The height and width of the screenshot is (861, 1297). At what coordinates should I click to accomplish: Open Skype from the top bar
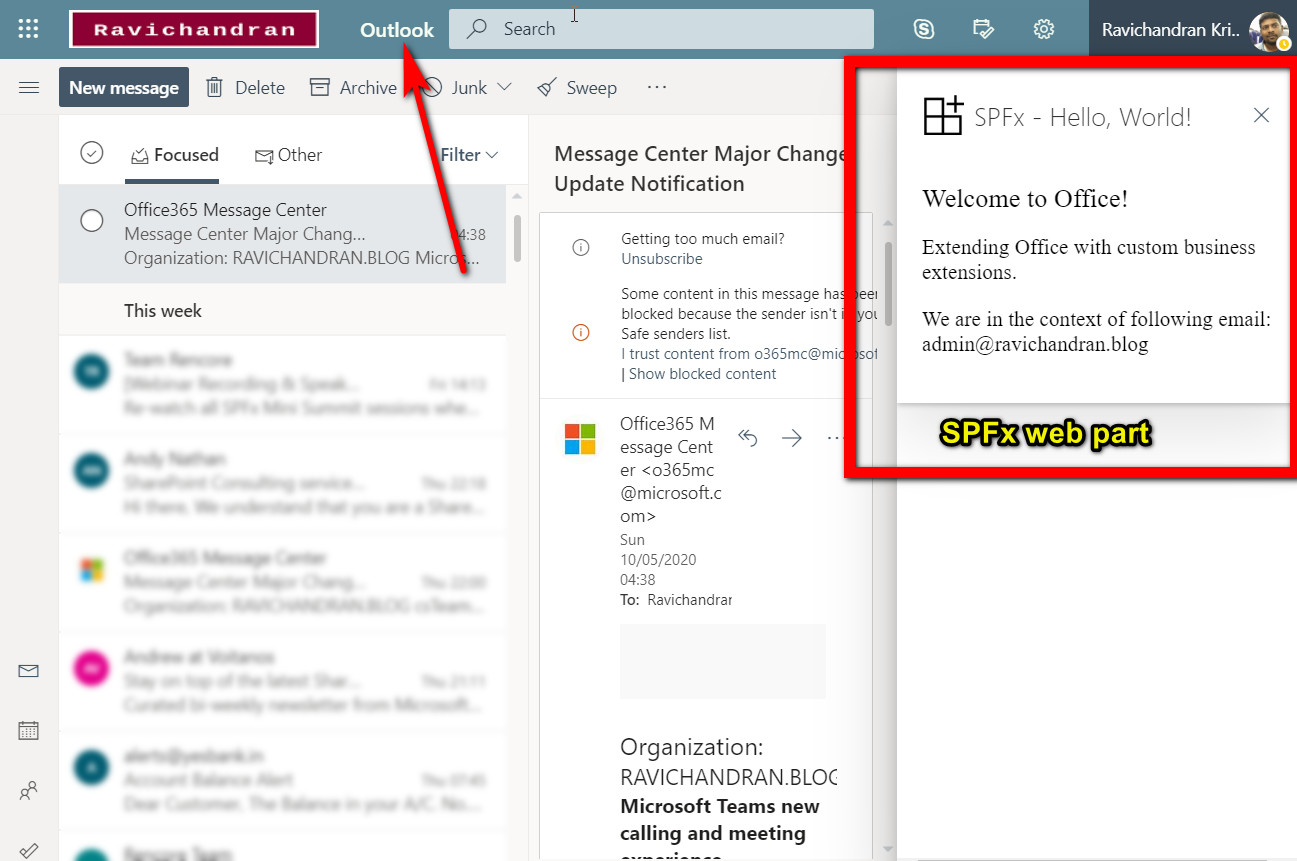[923, 29]
